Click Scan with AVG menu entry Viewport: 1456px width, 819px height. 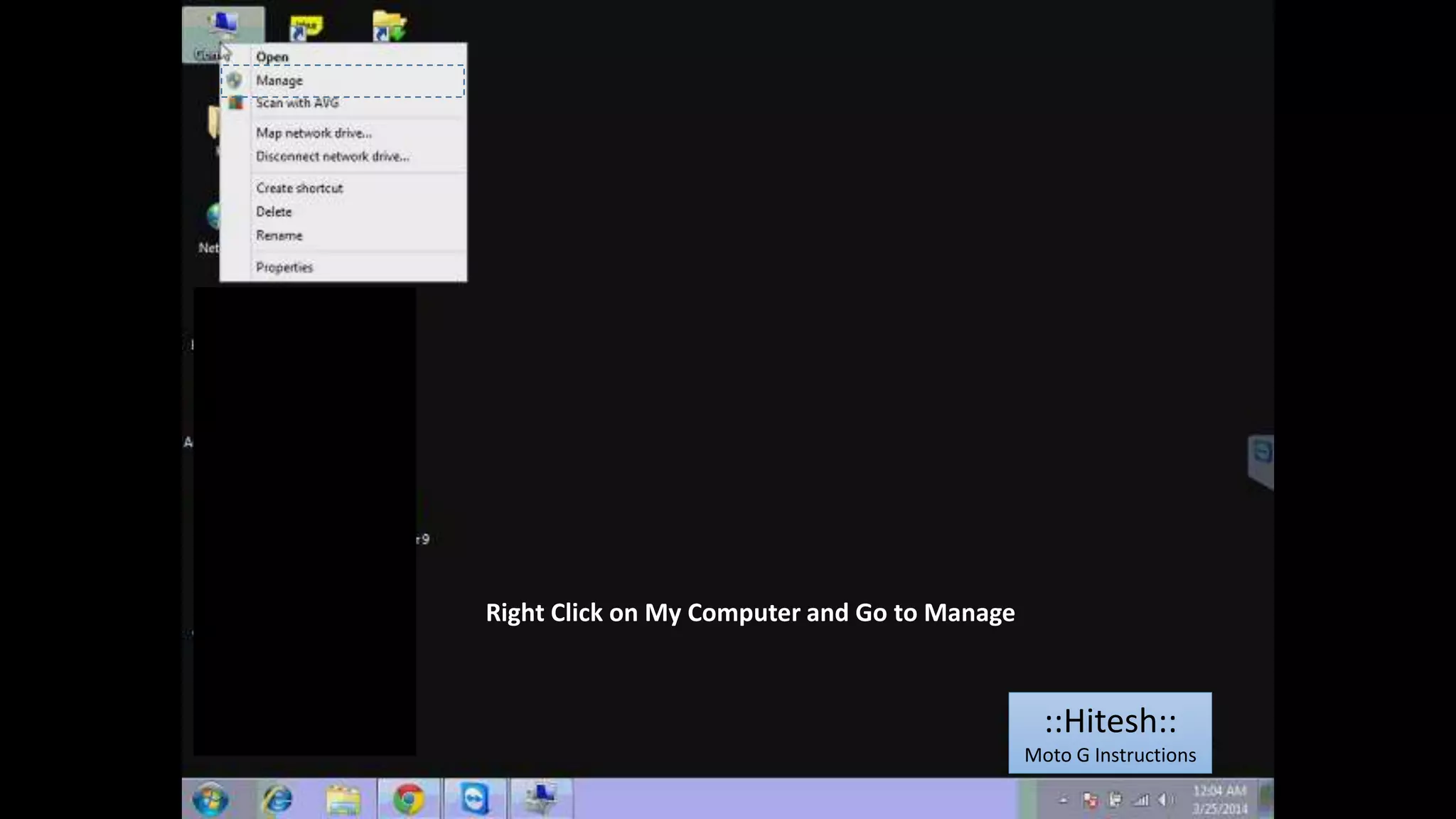(x=297, y=103)
